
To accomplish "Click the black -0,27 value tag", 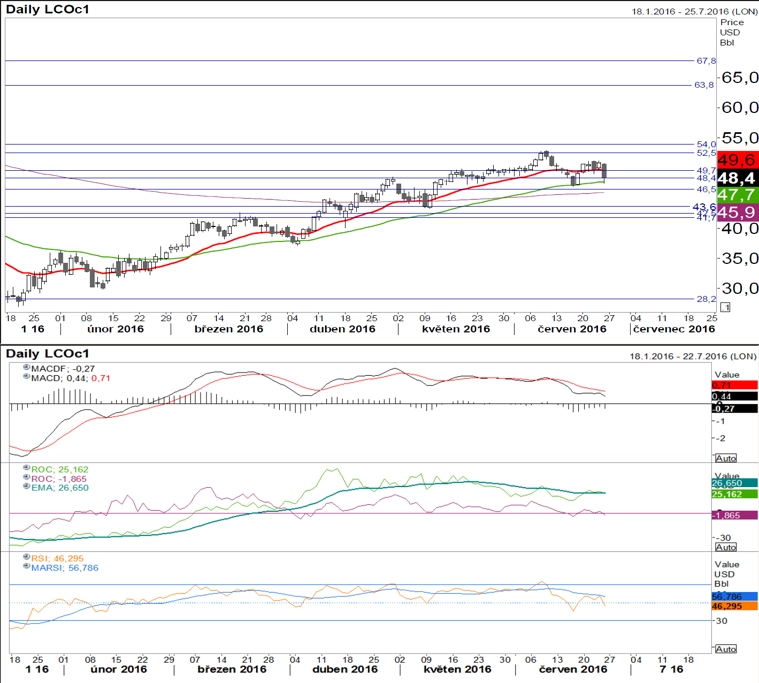I will [734, 409].
